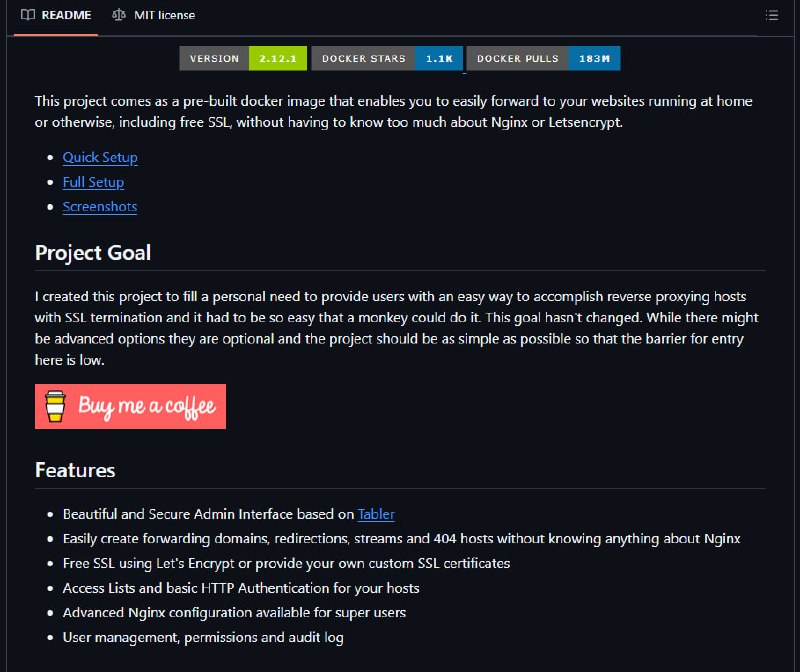Click 'Free SSL using Let's Encrypt' line
Image resolution: width=800 pixels, height=672 pixels.
pos(286,563)
